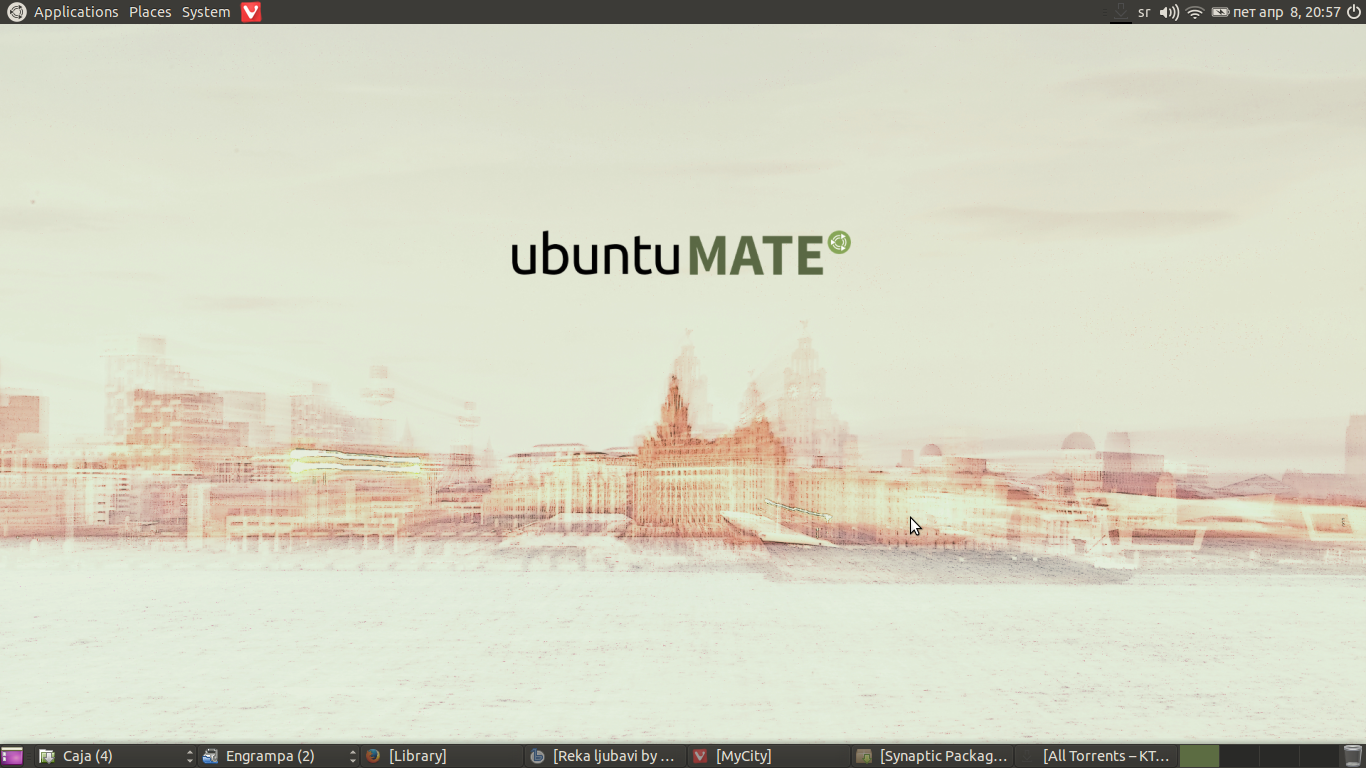Open the Applications menu

[76, 12]
